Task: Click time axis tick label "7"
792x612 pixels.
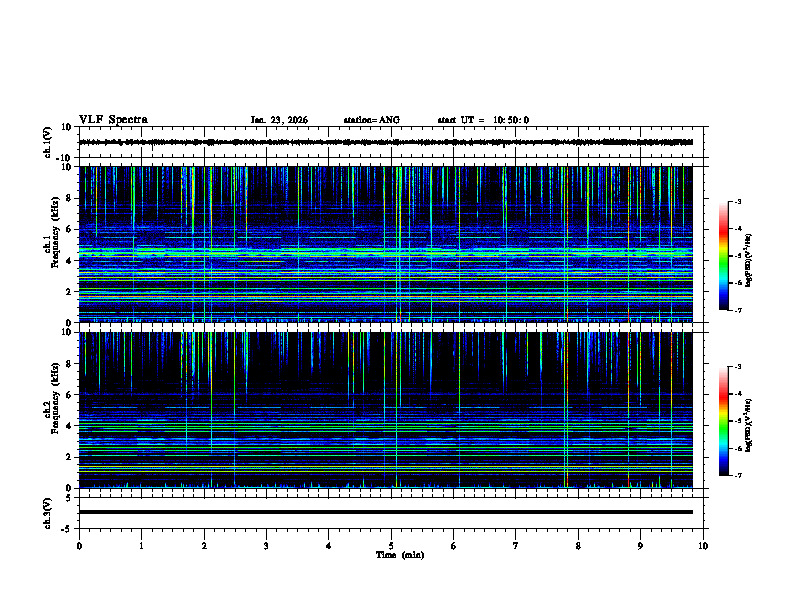Action: tap(516, 546)
